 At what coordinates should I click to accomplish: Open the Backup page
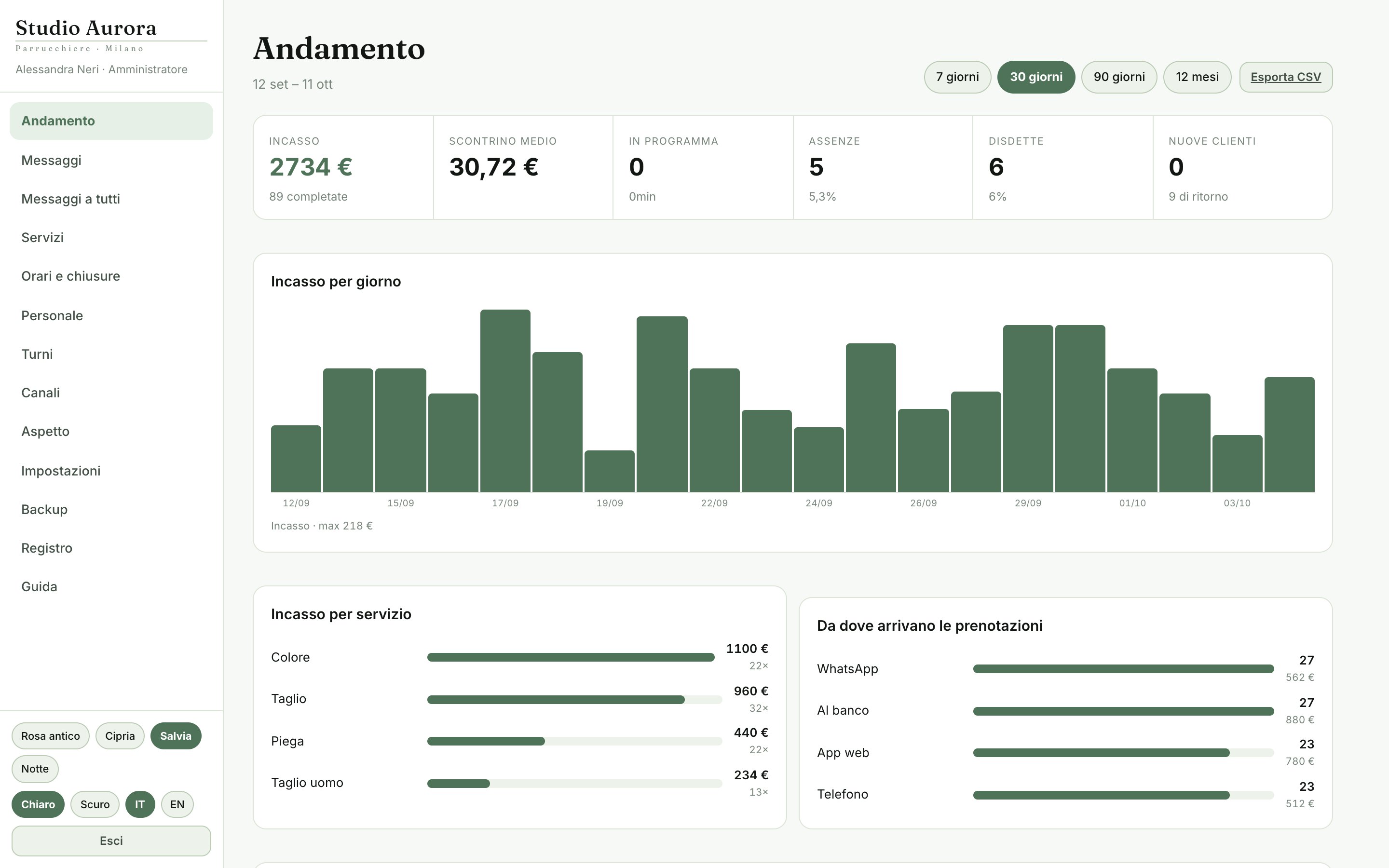[x=111, y=509]
